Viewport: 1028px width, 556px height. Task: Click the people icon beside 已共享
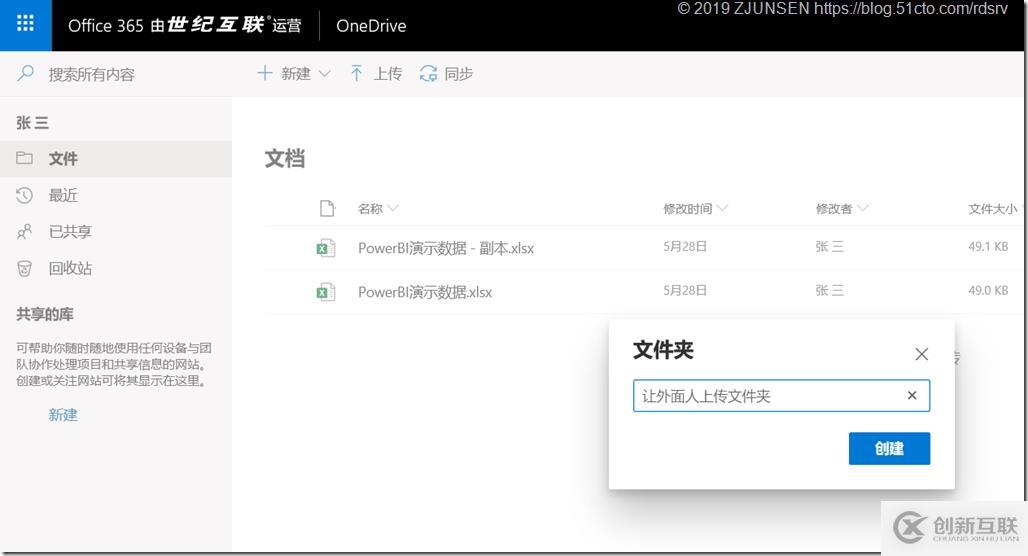pos(24,231)
